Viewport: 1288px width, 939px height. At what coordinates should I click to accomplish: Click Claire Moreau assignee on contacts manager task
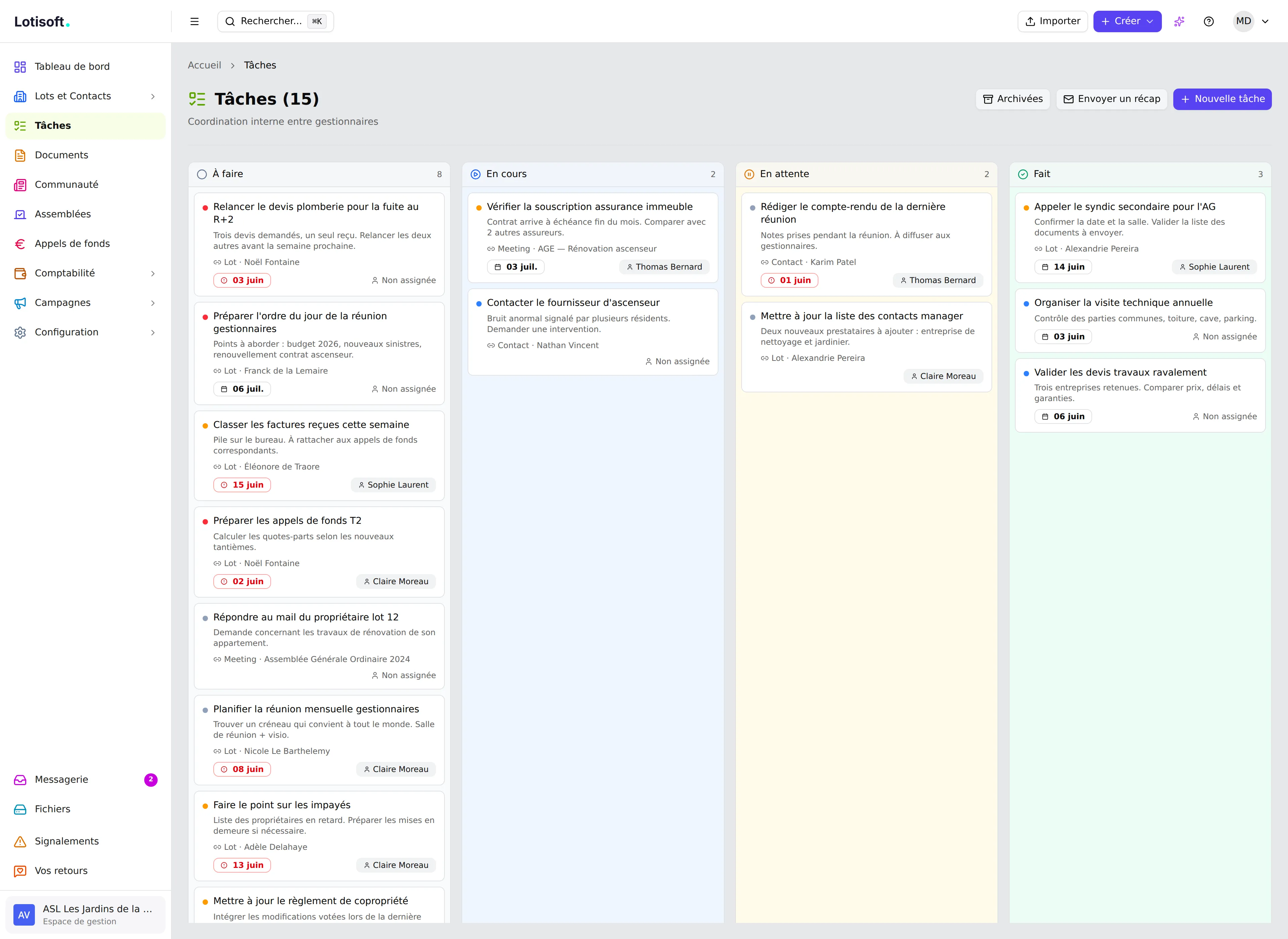[944, 376]
